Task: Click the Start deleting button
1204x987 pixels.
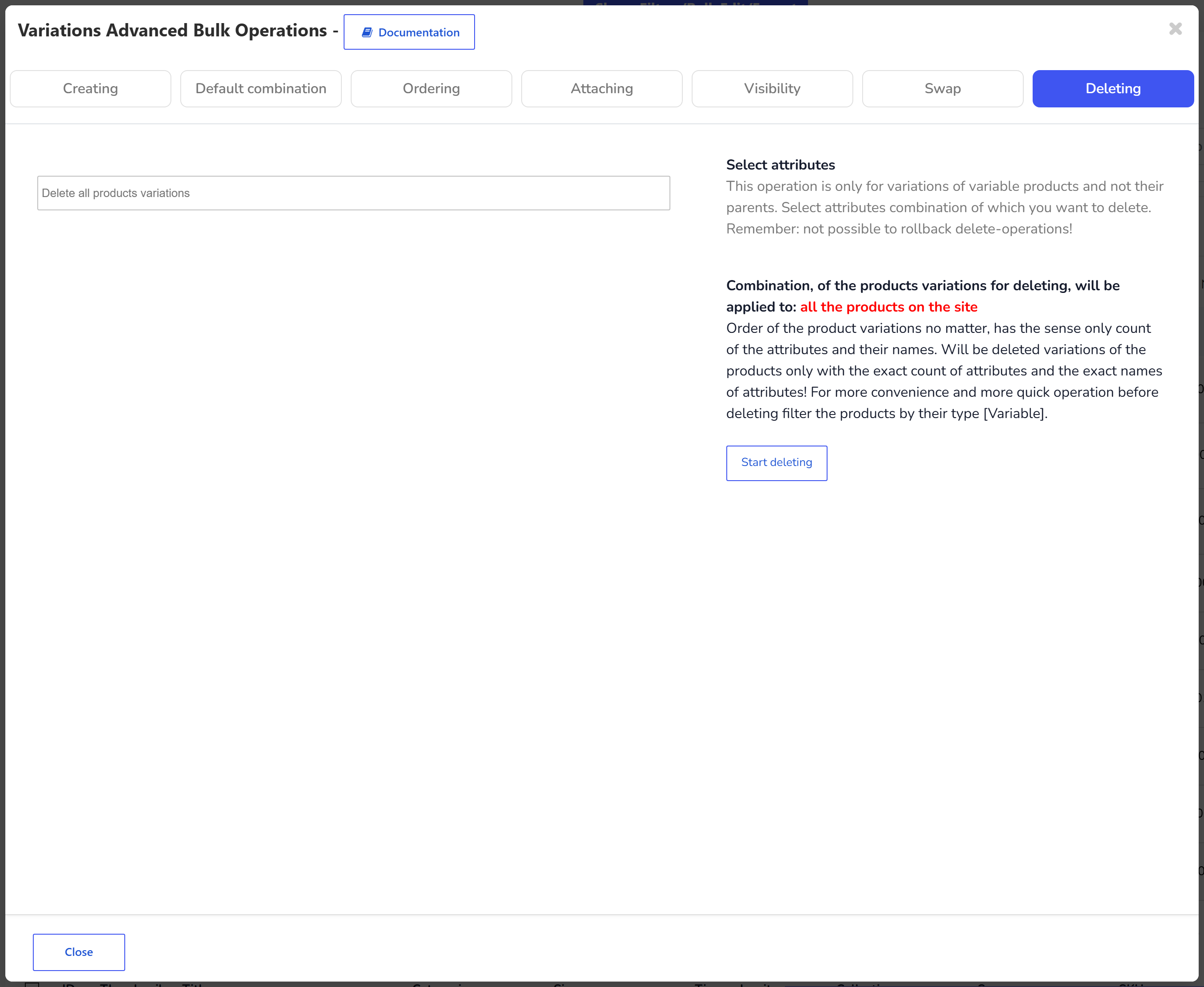Action: (x=776, y=463)
